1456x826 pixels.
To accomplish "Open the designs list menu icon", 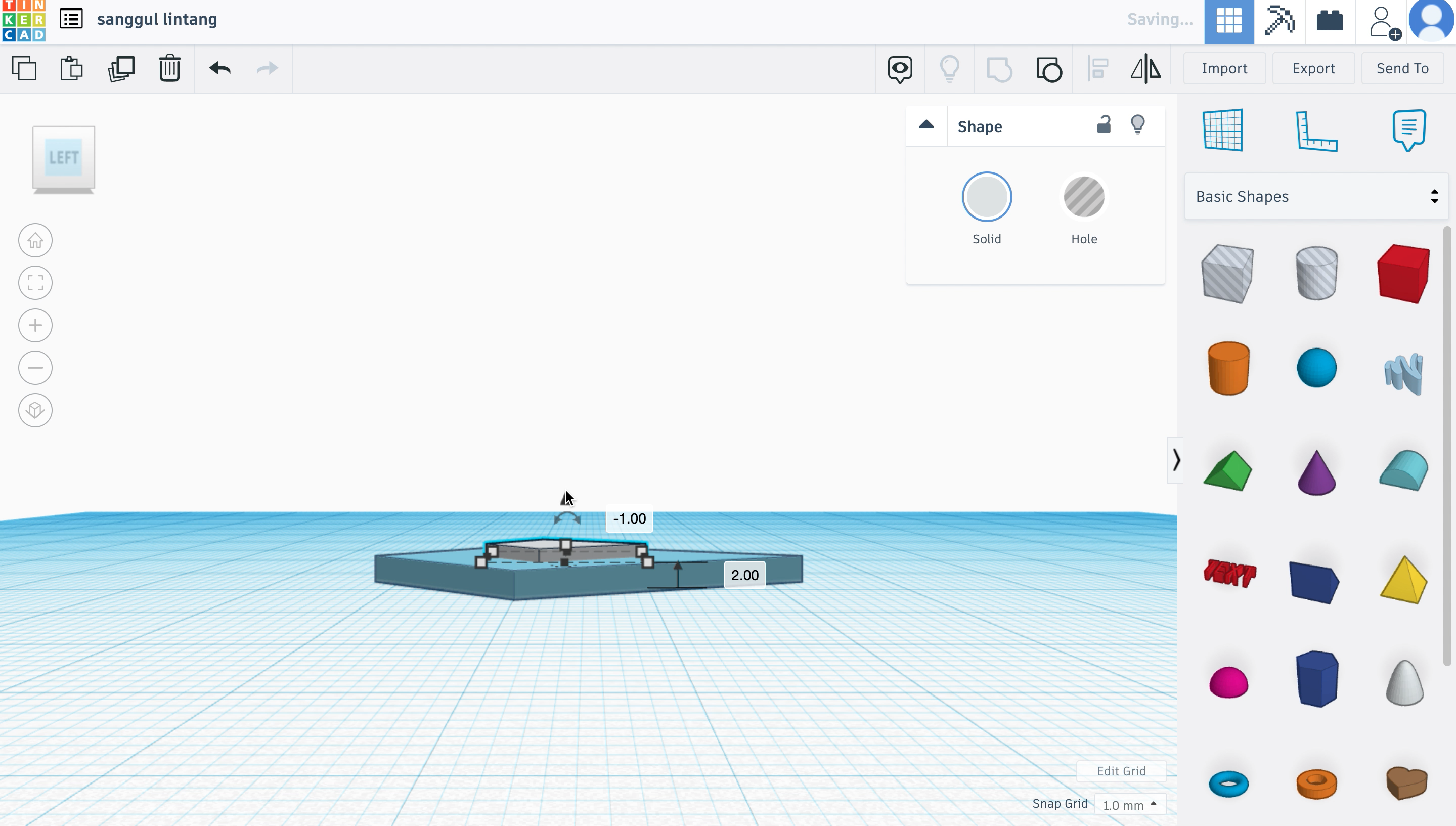I will point(71,19).
